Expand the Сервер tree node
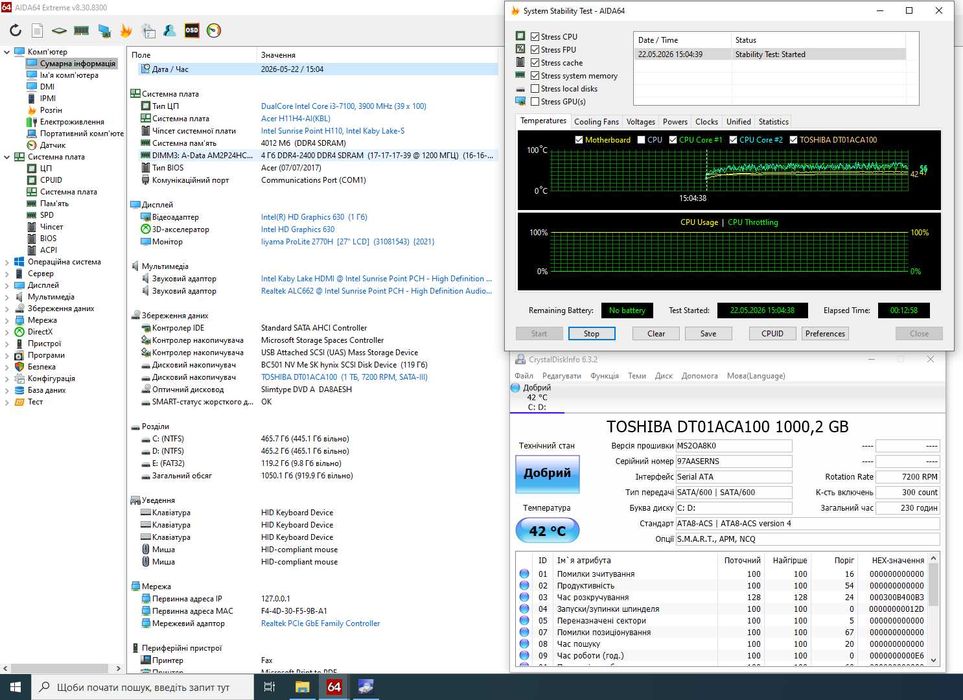The image size is (963, 700). pyautogui.click(x=7, y=274)
